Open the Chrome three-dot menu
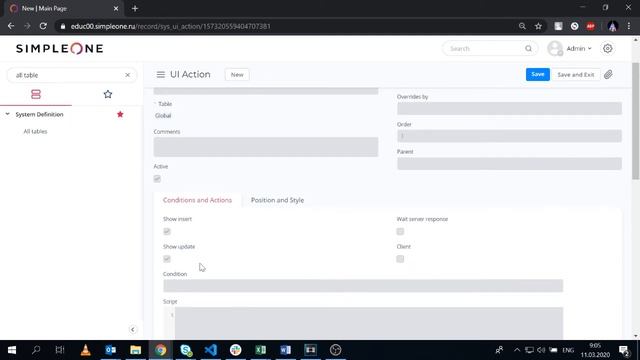 coord(629,26)
